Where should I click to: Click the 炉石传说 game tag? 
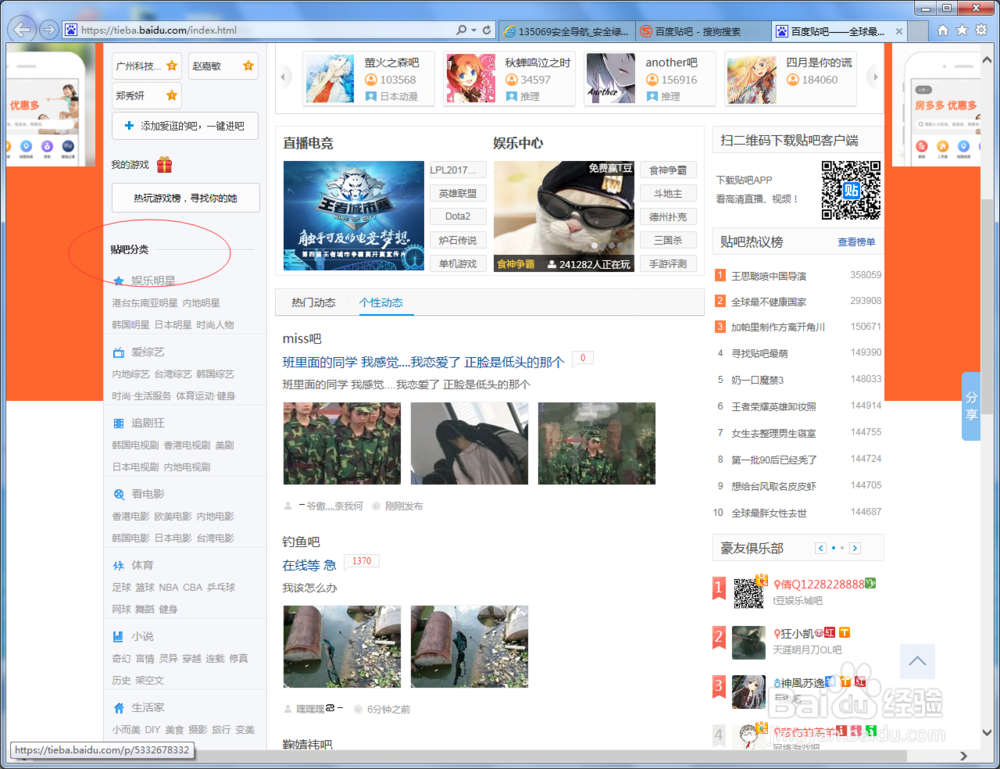click(458, 240)
